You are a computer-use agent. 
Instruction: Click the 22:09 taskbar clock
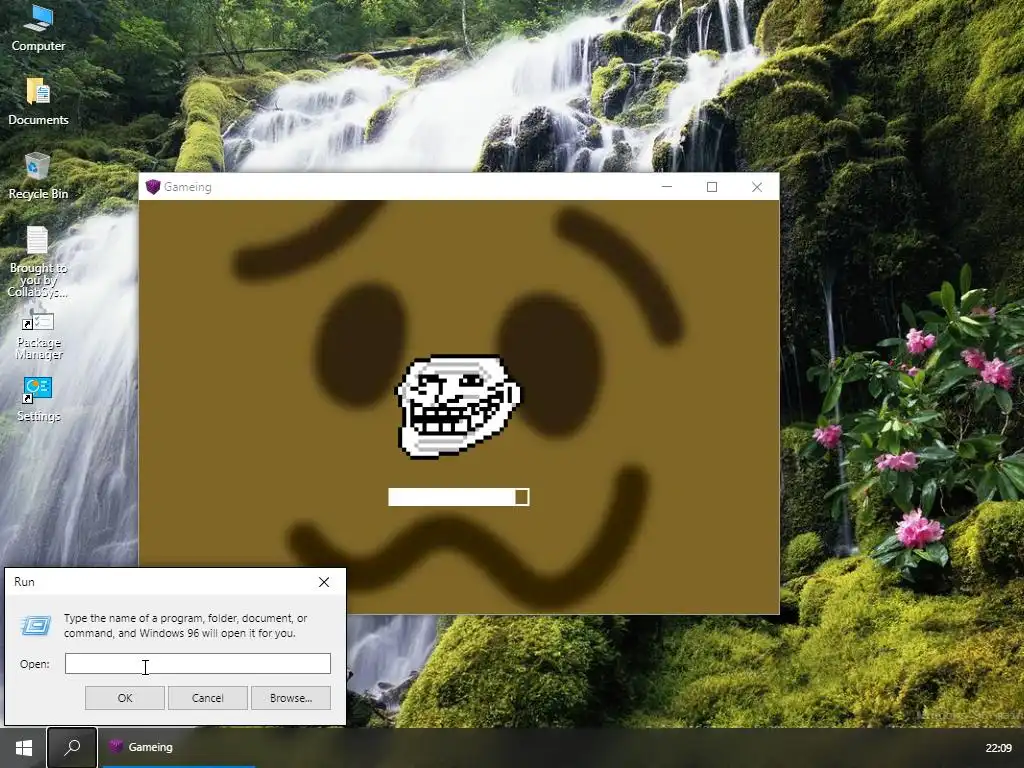(999, 748)
